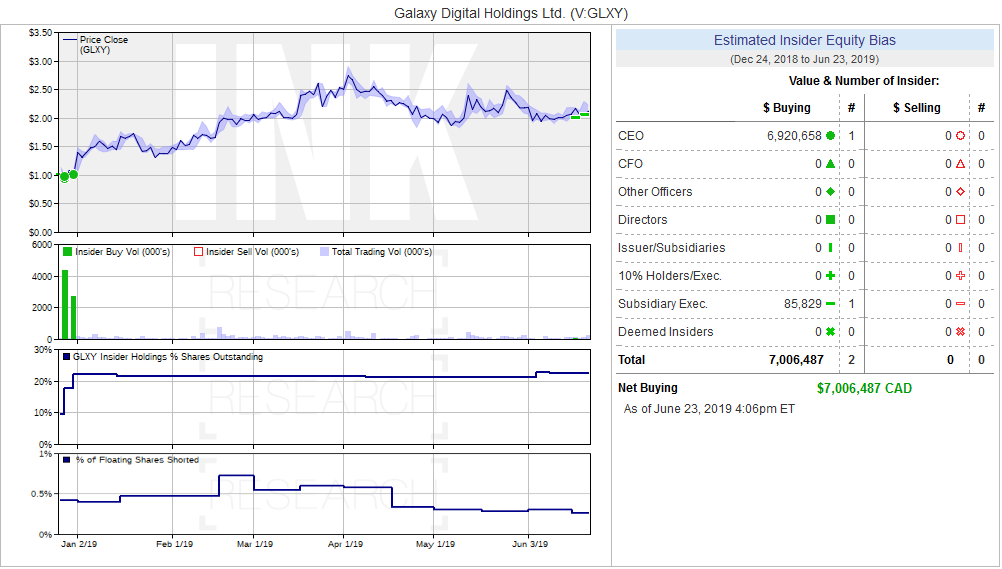Screen dimensions: 1002x569
Task: Click the Net Buying label
Action: tap(647, 387)
